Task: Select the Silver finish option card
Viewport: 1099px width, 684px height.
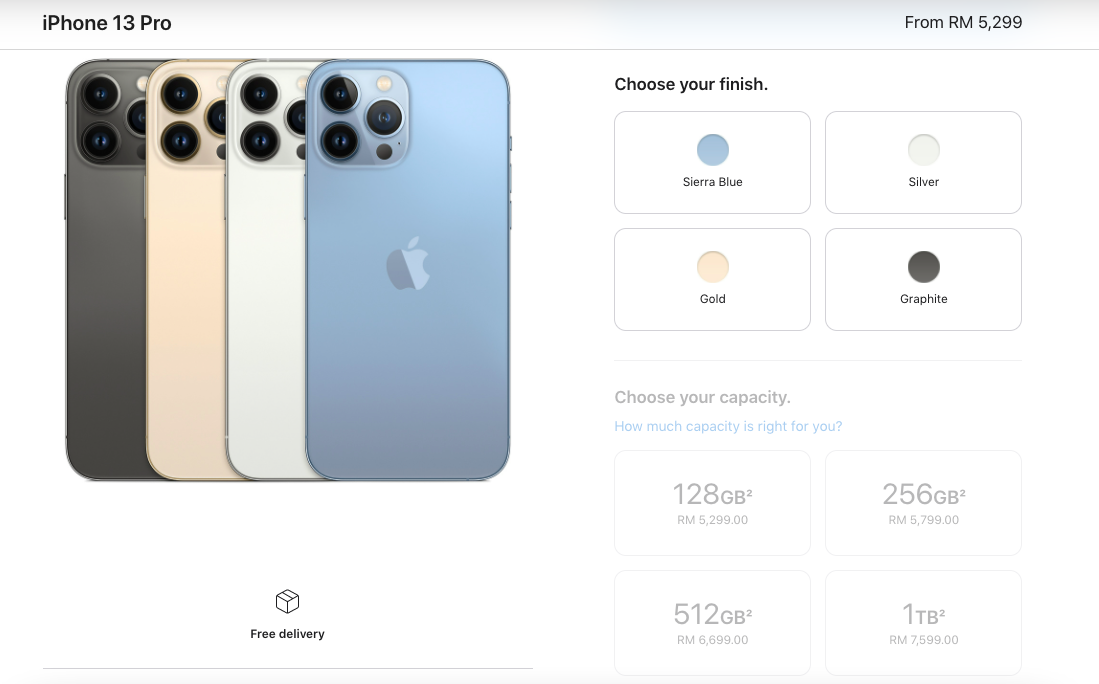Action: pos(923,163)
